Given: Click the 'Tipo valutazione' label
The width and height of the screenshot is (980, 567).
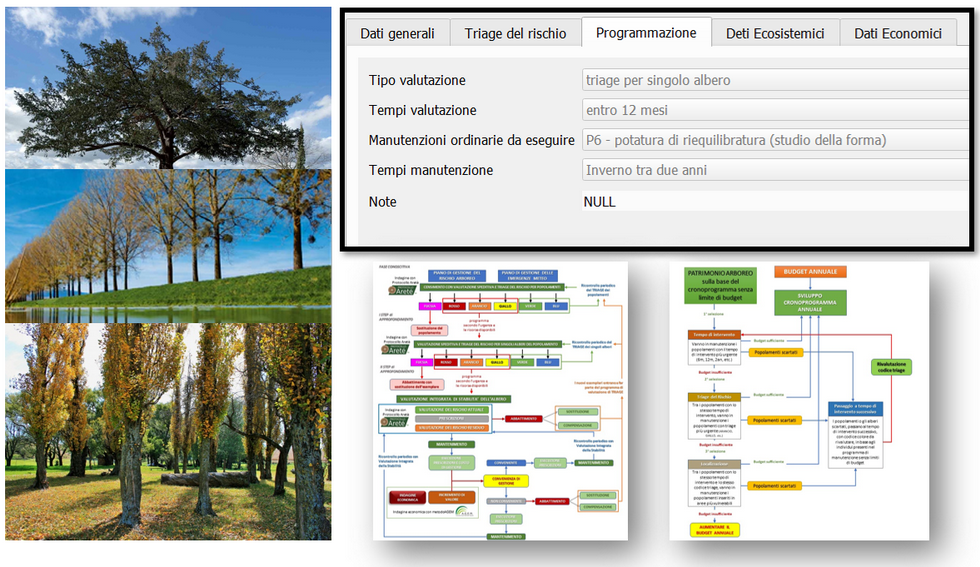Looking at the screenshot, I should 417,80.
